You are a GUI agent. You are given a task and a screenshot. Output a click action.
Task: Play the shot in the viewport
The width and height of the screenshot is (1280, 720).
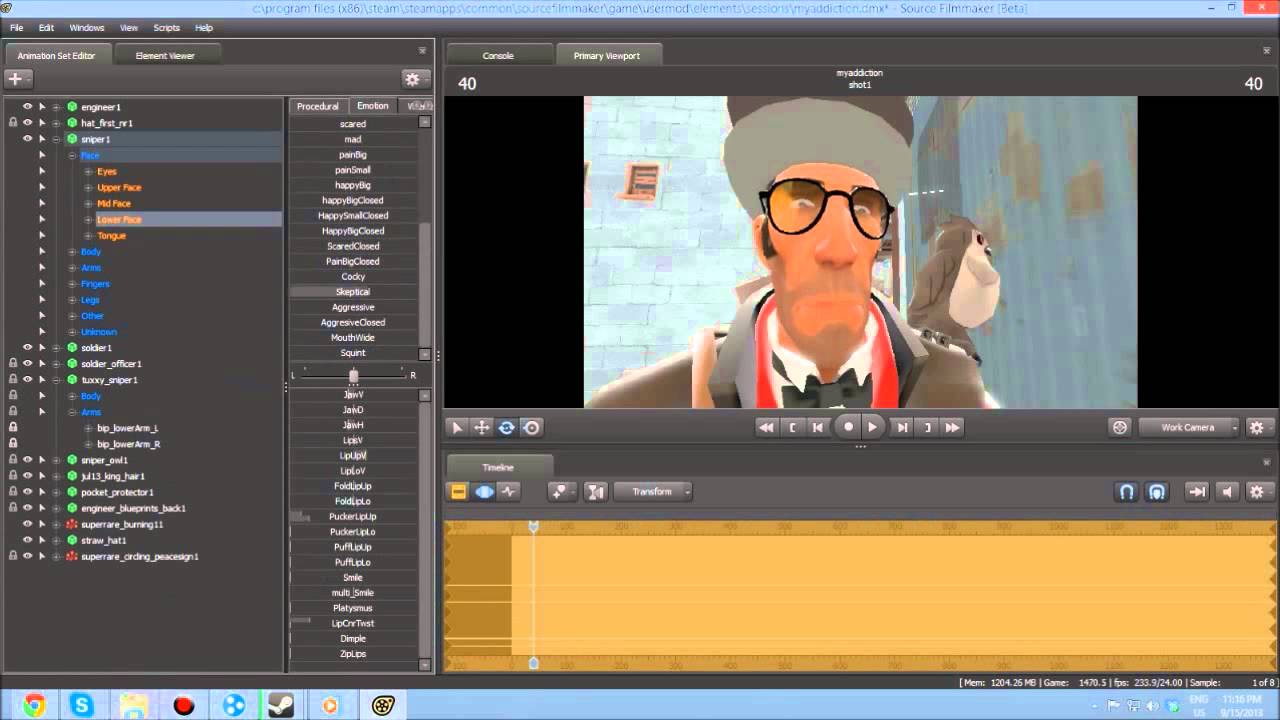pos(873,427)
